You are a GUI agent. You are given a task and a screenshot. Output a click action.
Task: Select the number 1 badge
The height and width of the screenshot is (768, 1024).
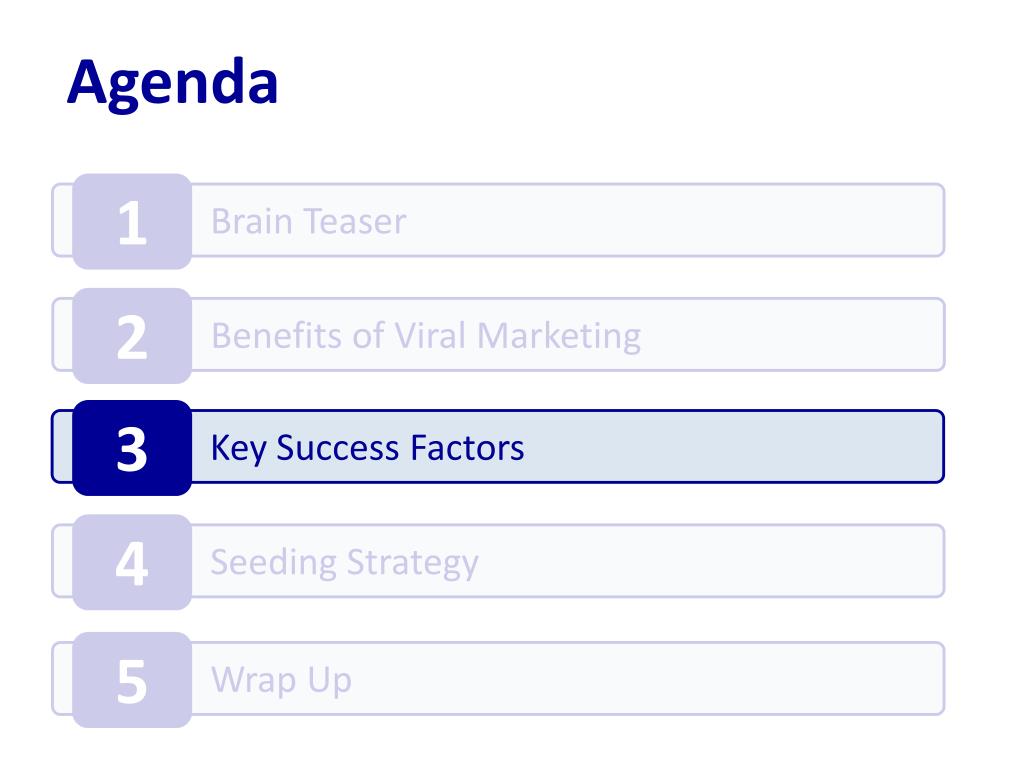pos(132,221)
